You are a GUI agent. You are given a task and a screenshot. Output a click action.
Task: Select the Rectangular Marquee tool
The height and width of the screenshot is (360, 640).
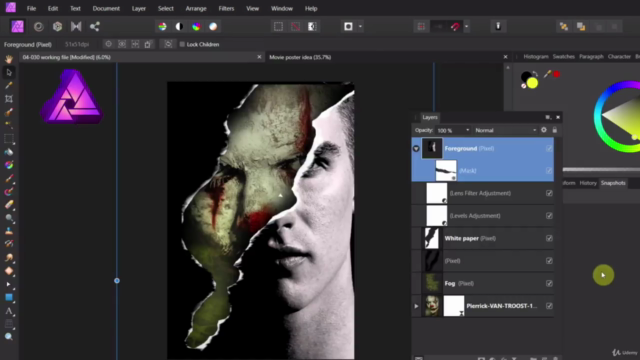9,138
